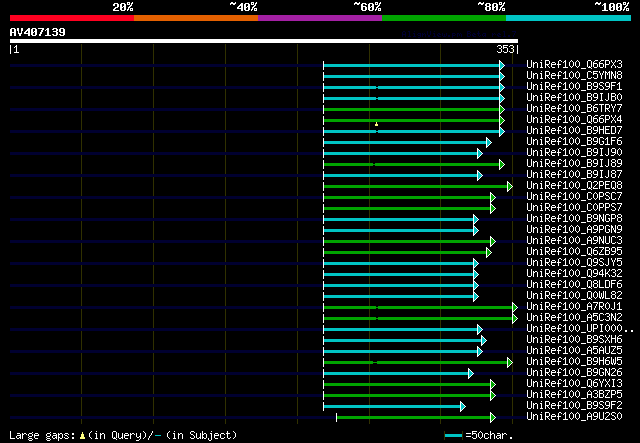This screenshot has width=640, height=443.
Task: Click the UniRef100_Q2PEQ8 label
Action: pos(574,186)
